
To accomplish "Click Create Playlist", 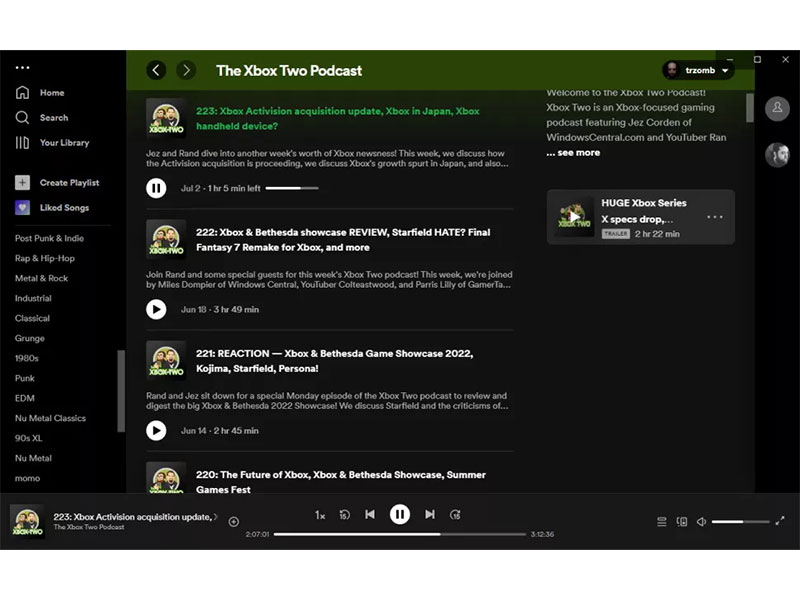I will click(x=57, y=182).
